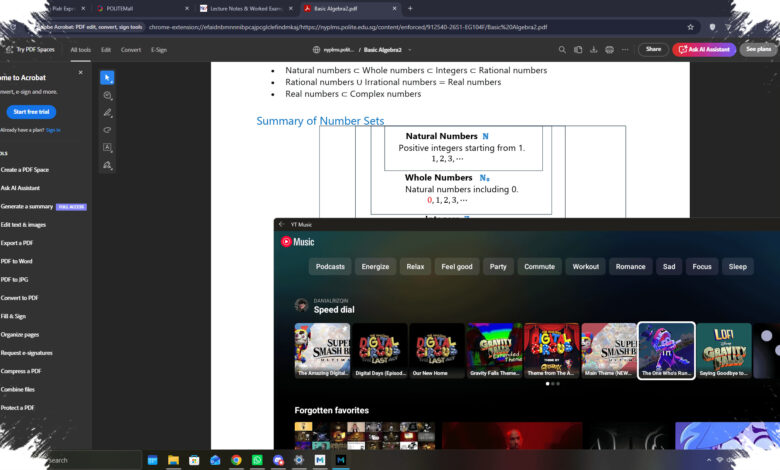Select the arrow Select tool in Acrobat toolbar
Viewport: 780px width, 470px height.
[x=107, y=78]
